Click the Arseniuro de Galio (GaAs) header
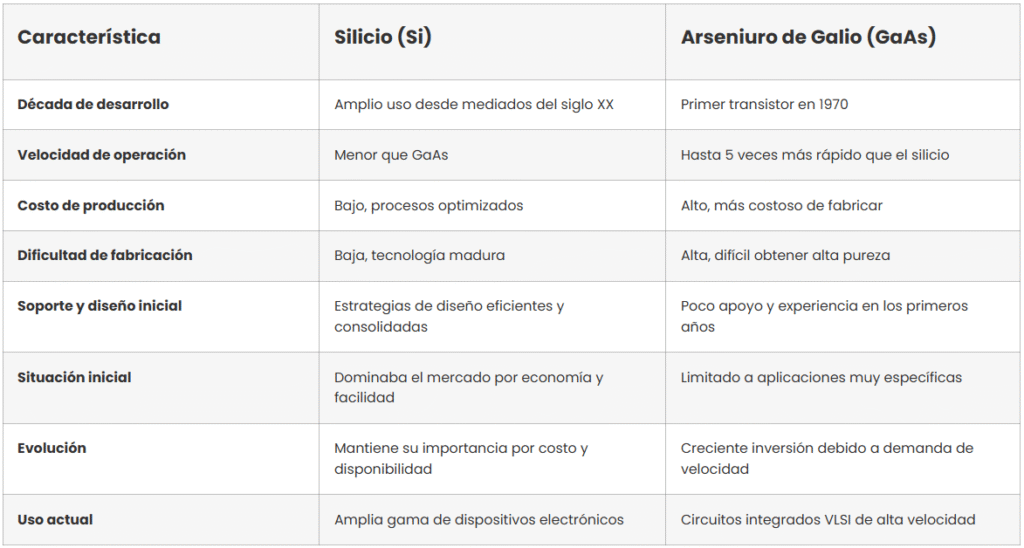Image resolution: width=1024 pixels, height=548 pixels. coord(808,37)
